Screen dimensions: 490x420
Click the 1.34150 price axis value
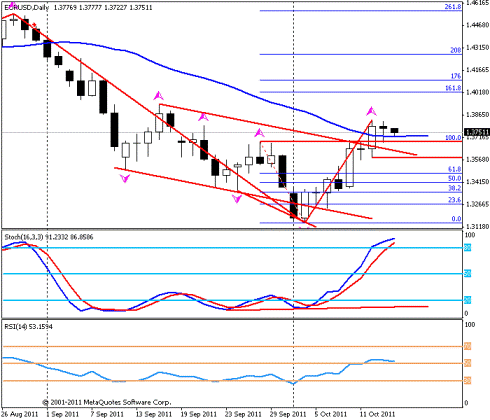pos(477,182)
